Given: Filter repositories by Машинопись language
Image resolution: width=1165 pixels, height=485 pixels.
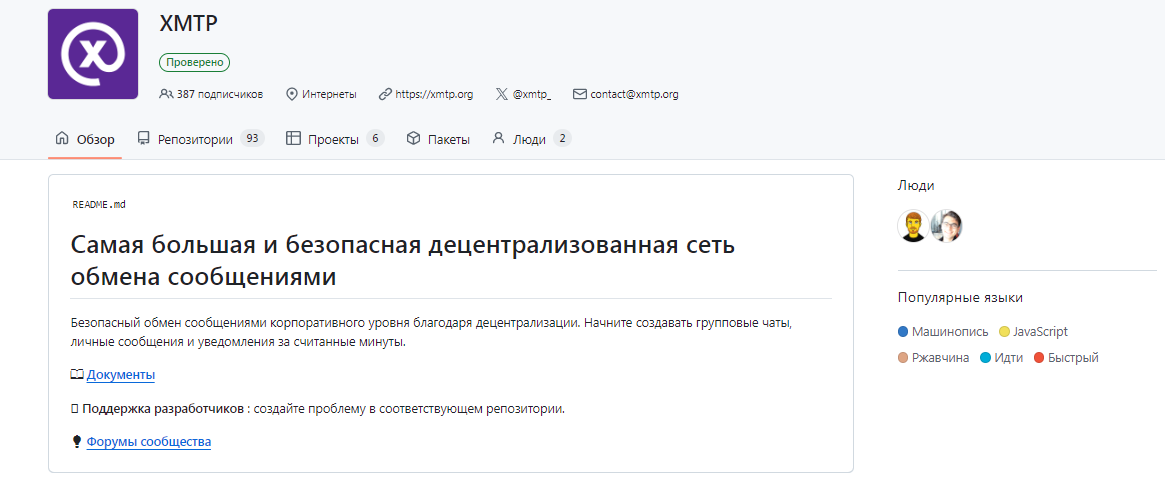Looking at the screenshot, I should tap(950, 332).
